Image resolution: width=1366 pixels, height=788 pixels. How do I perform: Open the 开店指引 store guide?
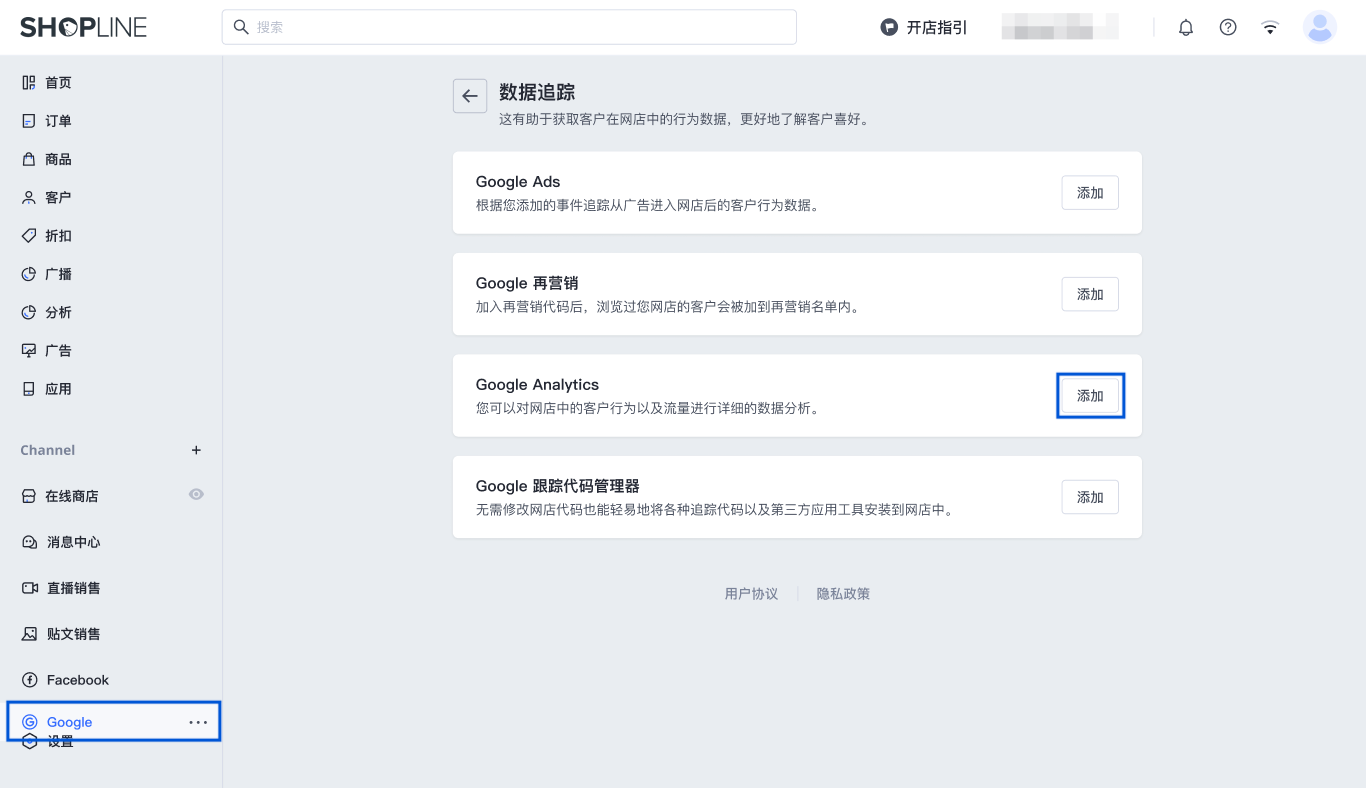924,27
